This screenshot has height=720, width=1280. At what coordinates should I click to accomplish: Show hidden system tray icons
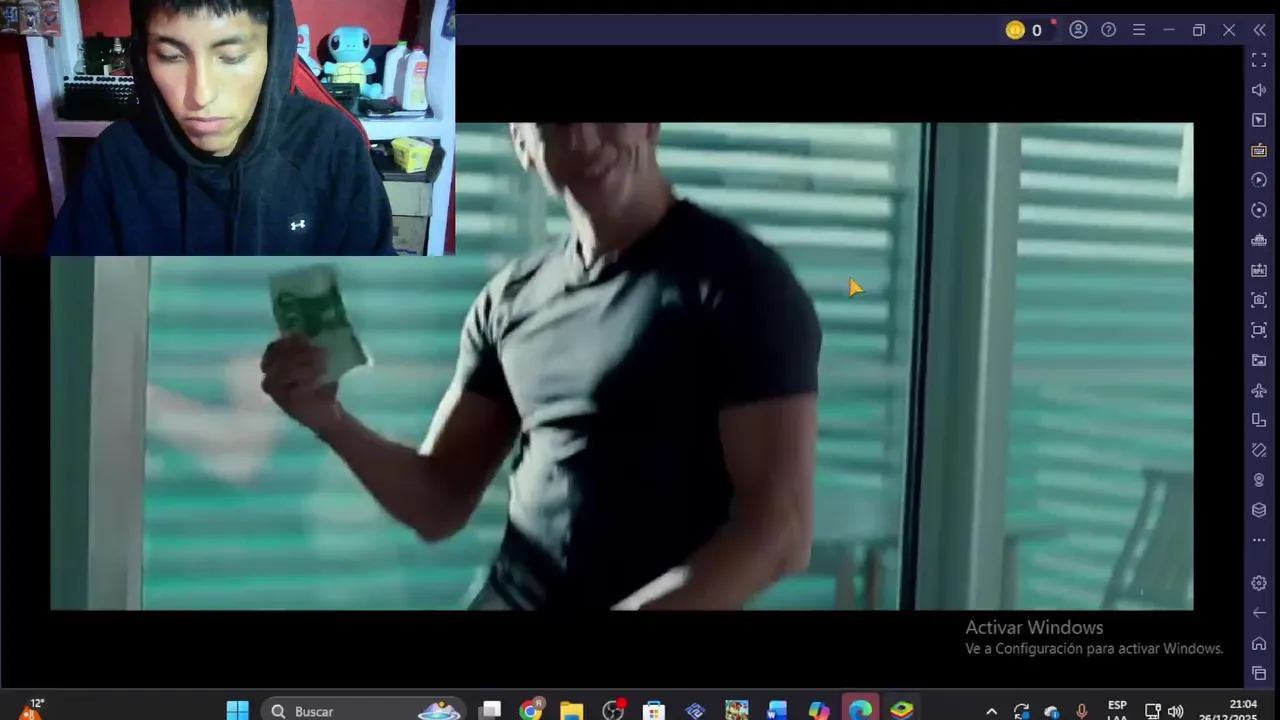point(991,712)
